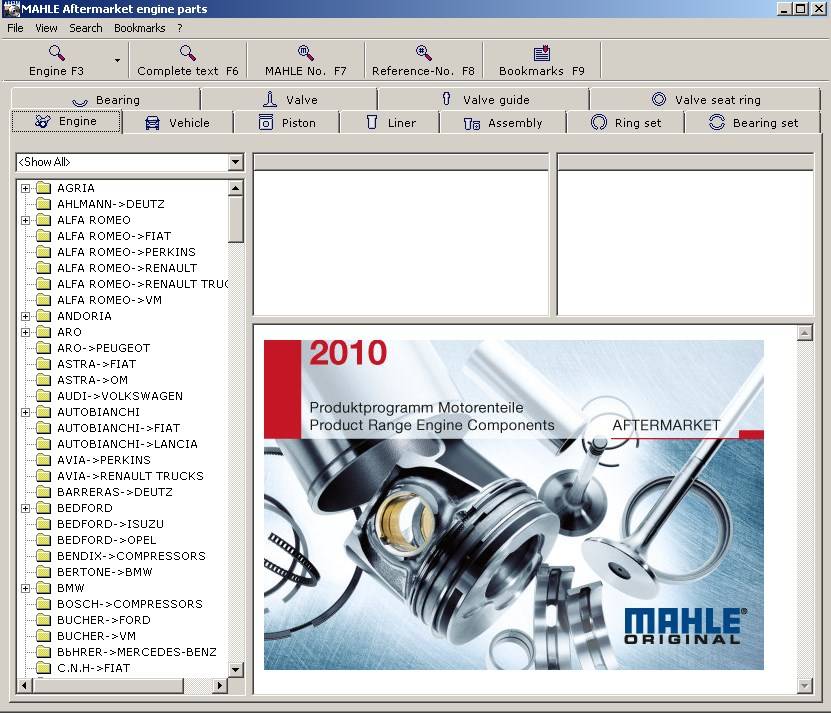
Task: Click the Bearing set tab icon
Action: [x=717, y=122]
